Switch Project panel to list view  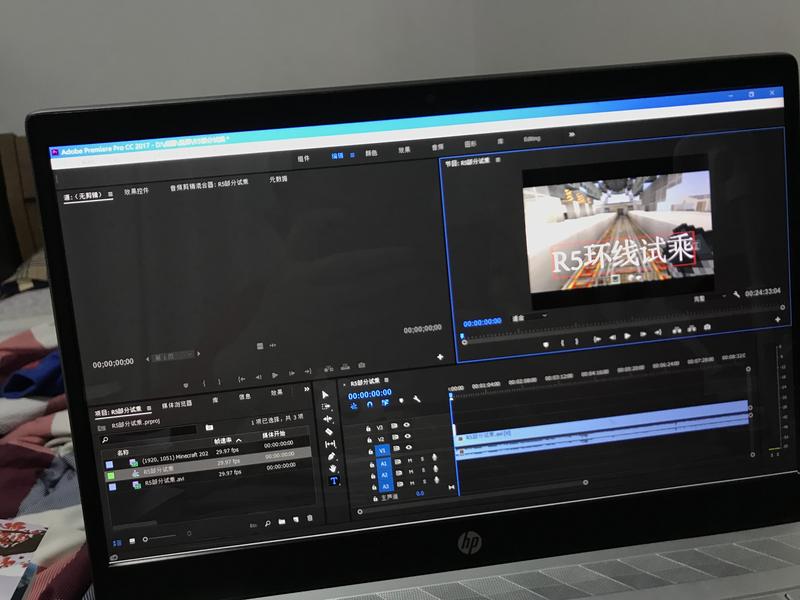[x=117, y=543]
